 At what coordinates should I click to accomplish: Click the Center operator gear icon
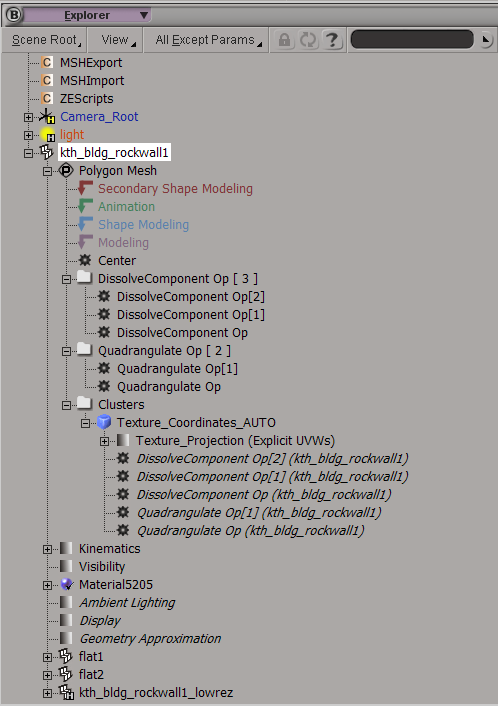point(85,260)
